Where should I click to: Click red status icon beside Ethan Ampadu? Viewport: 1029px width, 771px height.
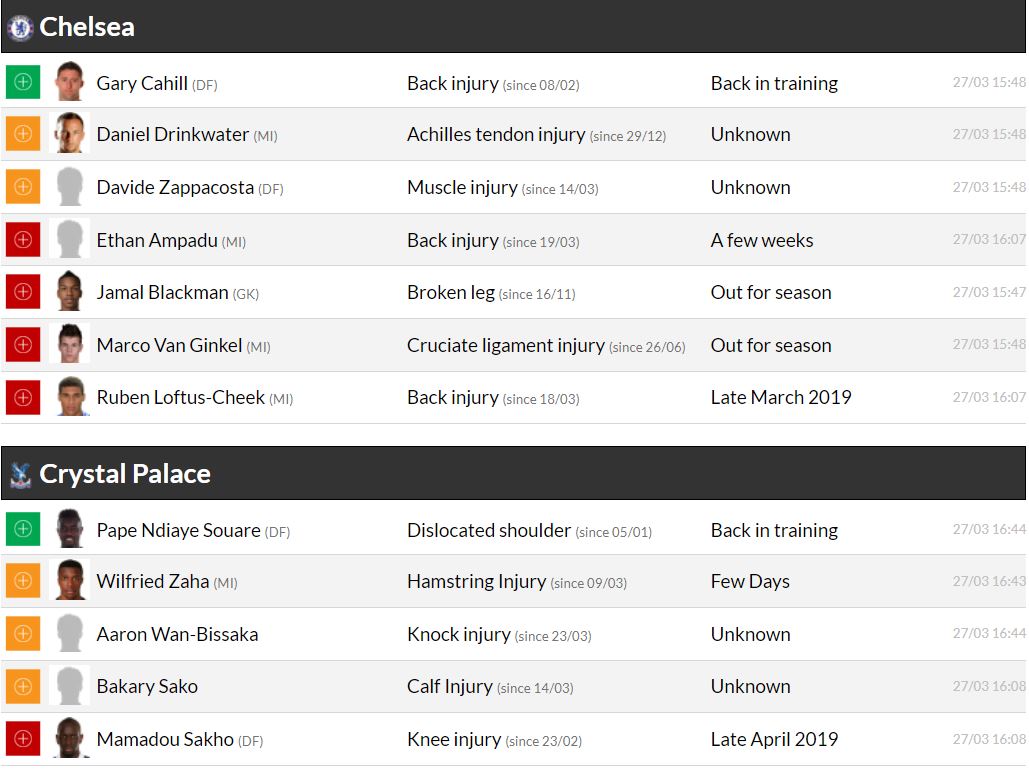tap(23, 240)
